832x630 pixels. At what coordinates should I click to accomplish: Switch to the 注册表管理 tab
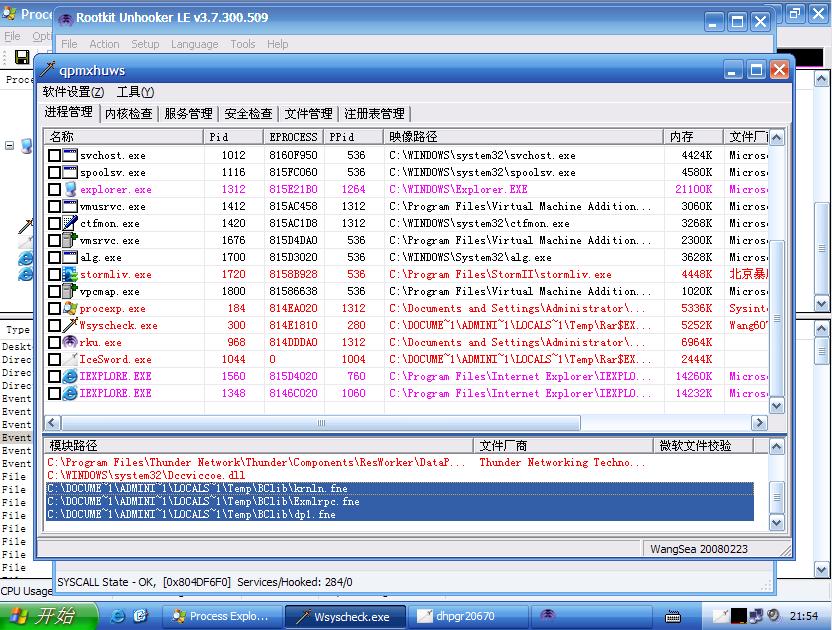pos(375,114)
